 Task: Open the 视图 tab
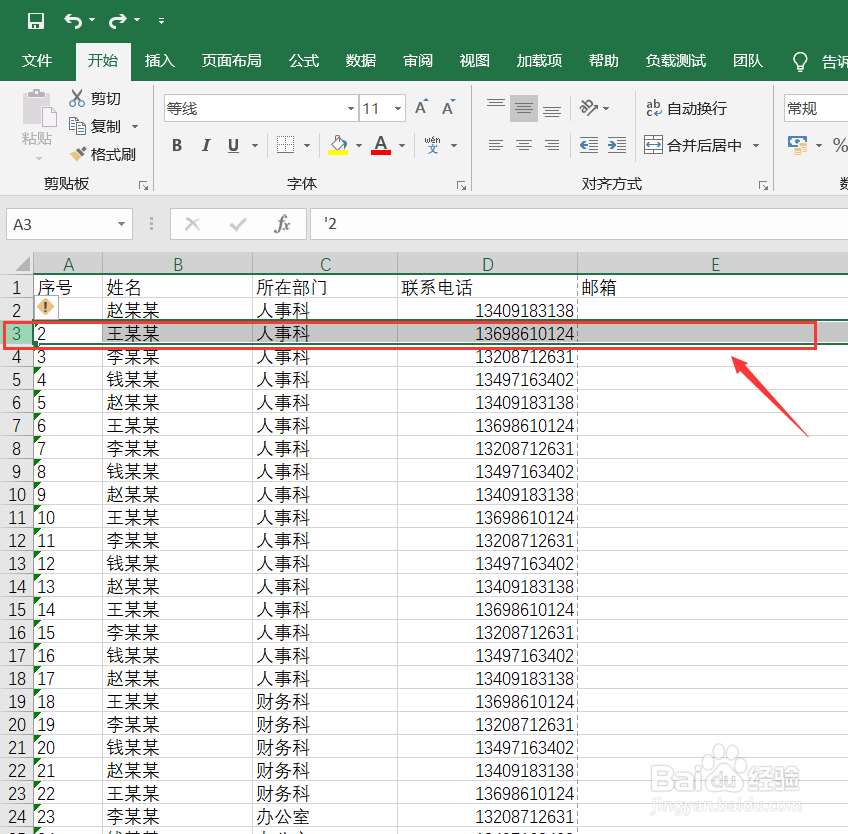pos(474,61)
